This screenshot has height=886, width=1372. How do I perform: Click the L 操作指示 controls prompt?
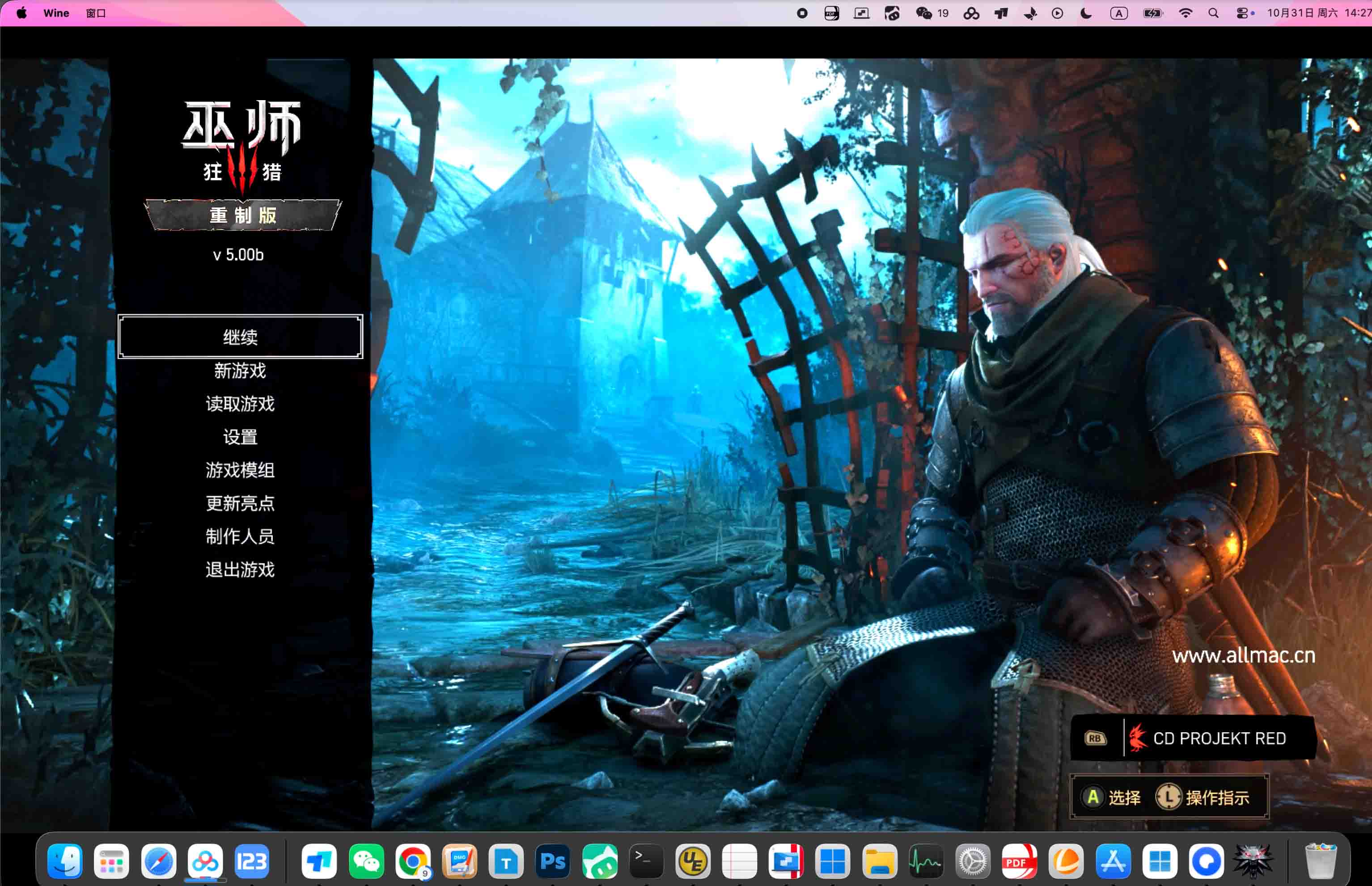1202,797
